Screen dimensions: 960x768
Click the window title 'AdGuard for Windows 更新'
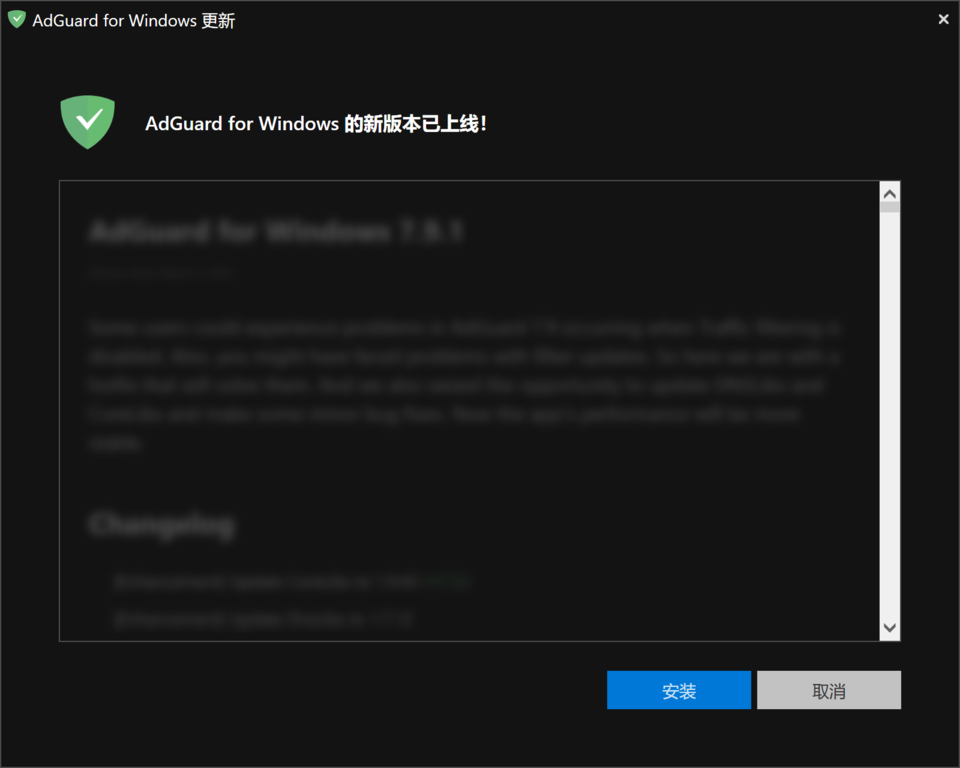click(133, 21)
